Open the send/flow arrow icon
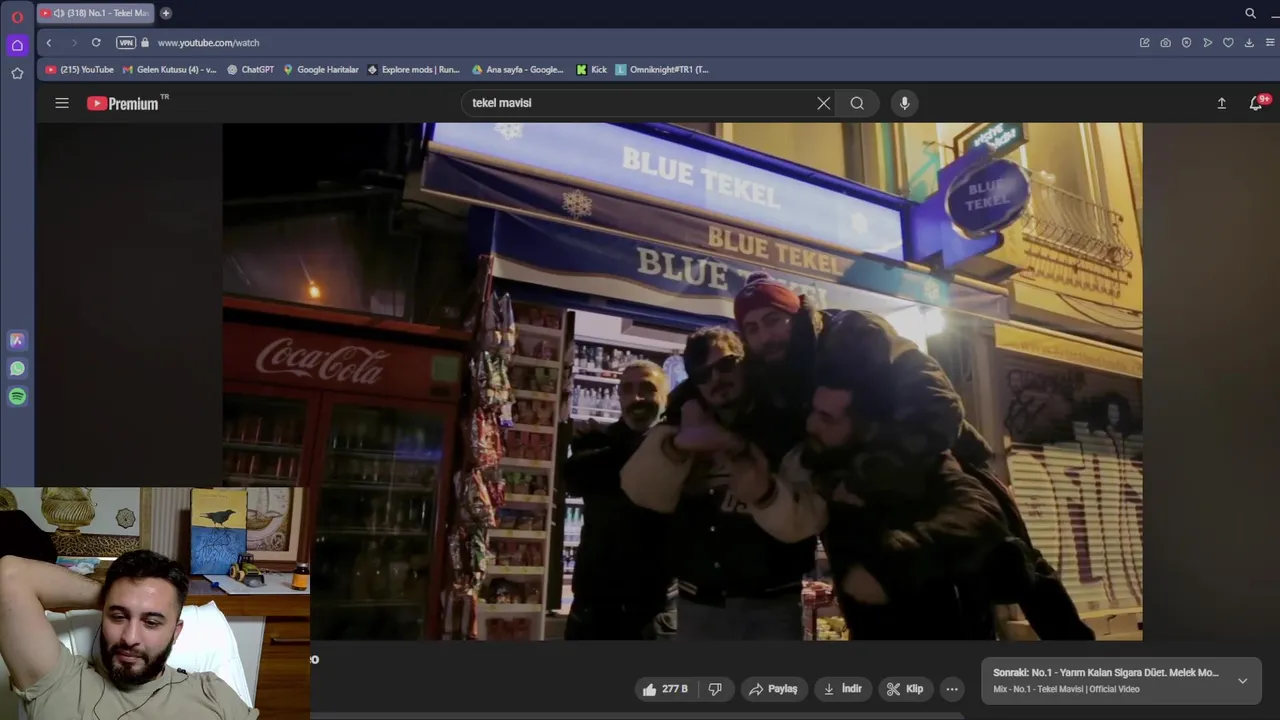 tap(1207, 42)
